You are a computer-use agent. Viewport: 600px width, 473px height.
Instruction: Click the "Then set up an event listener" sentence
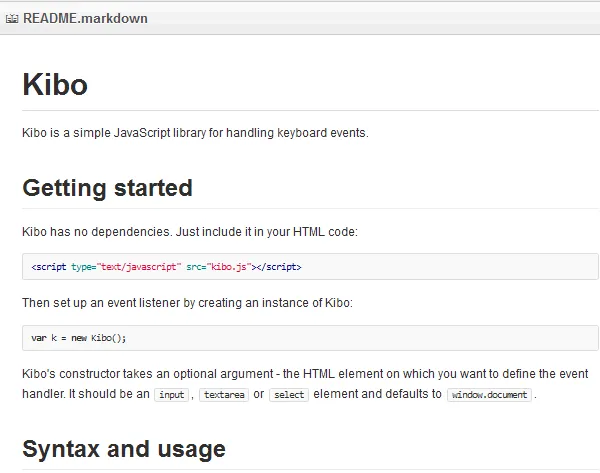(187, 303)
